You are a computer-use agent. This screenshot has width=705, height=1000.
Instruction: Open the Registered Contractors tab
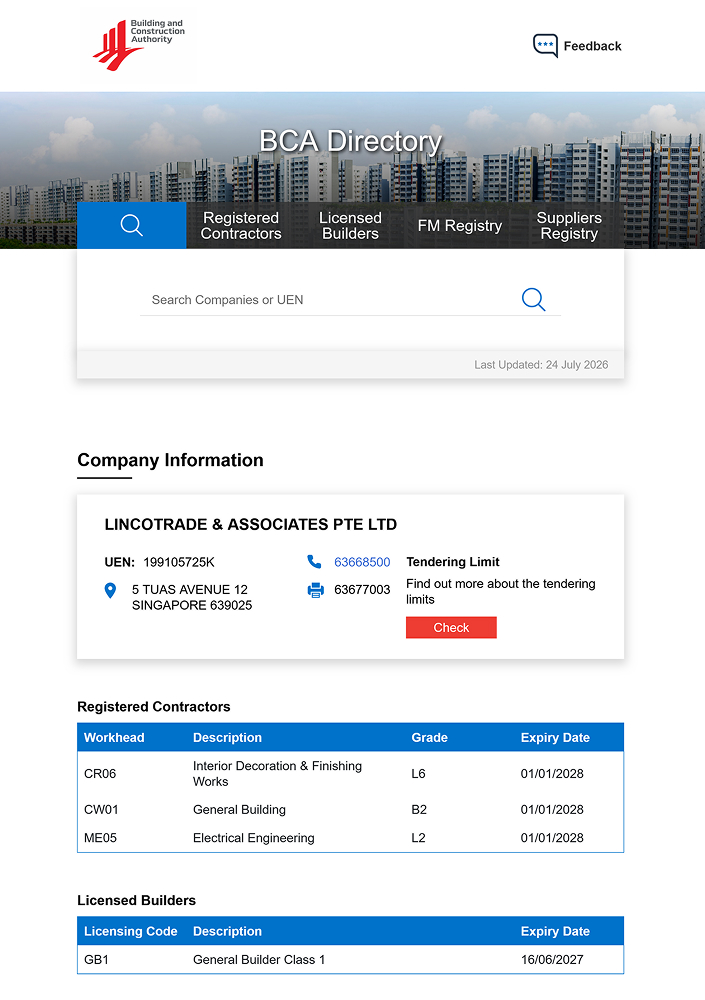coord(241,226)
